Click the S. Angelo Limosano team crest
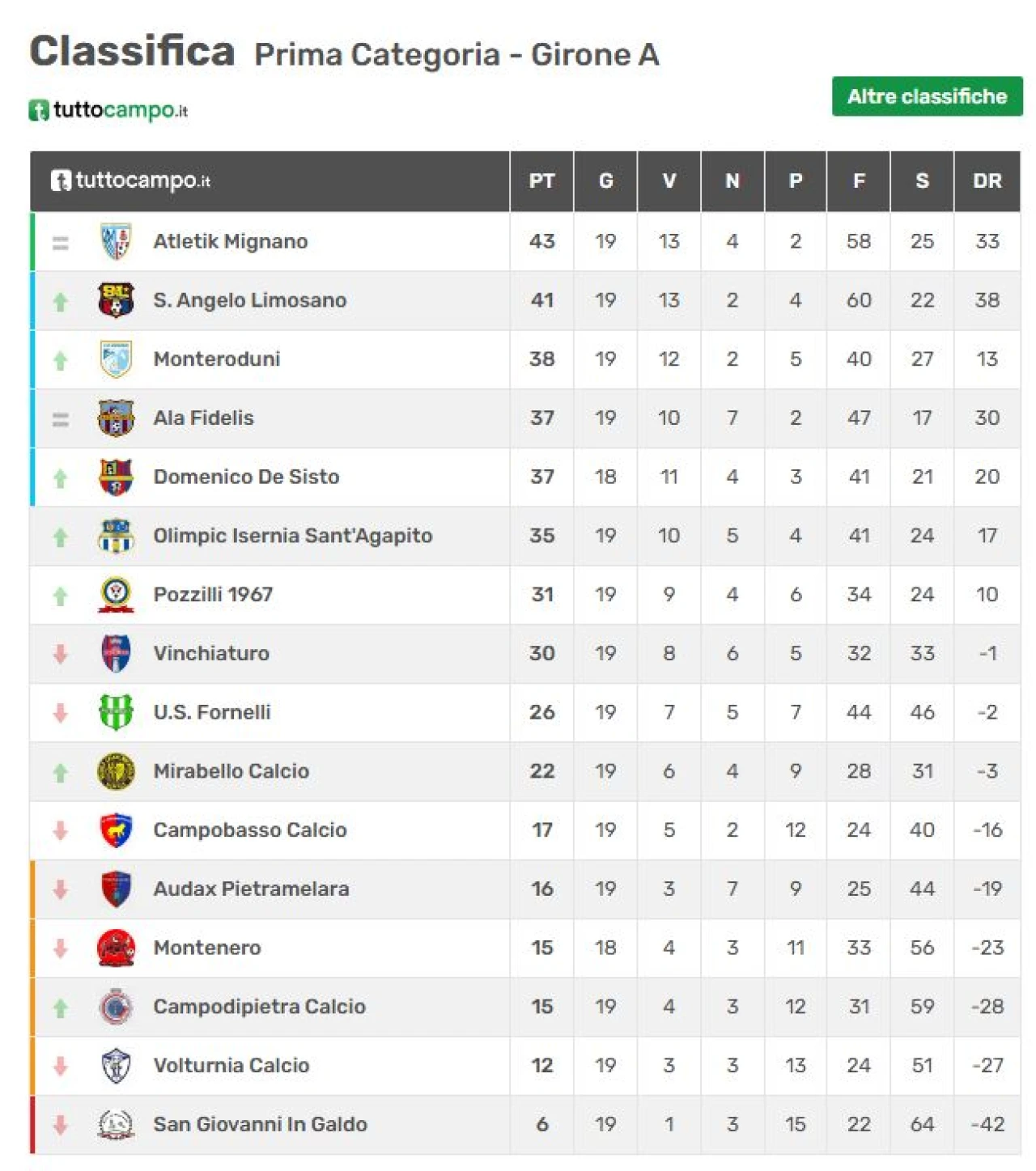 coord(116,300)
